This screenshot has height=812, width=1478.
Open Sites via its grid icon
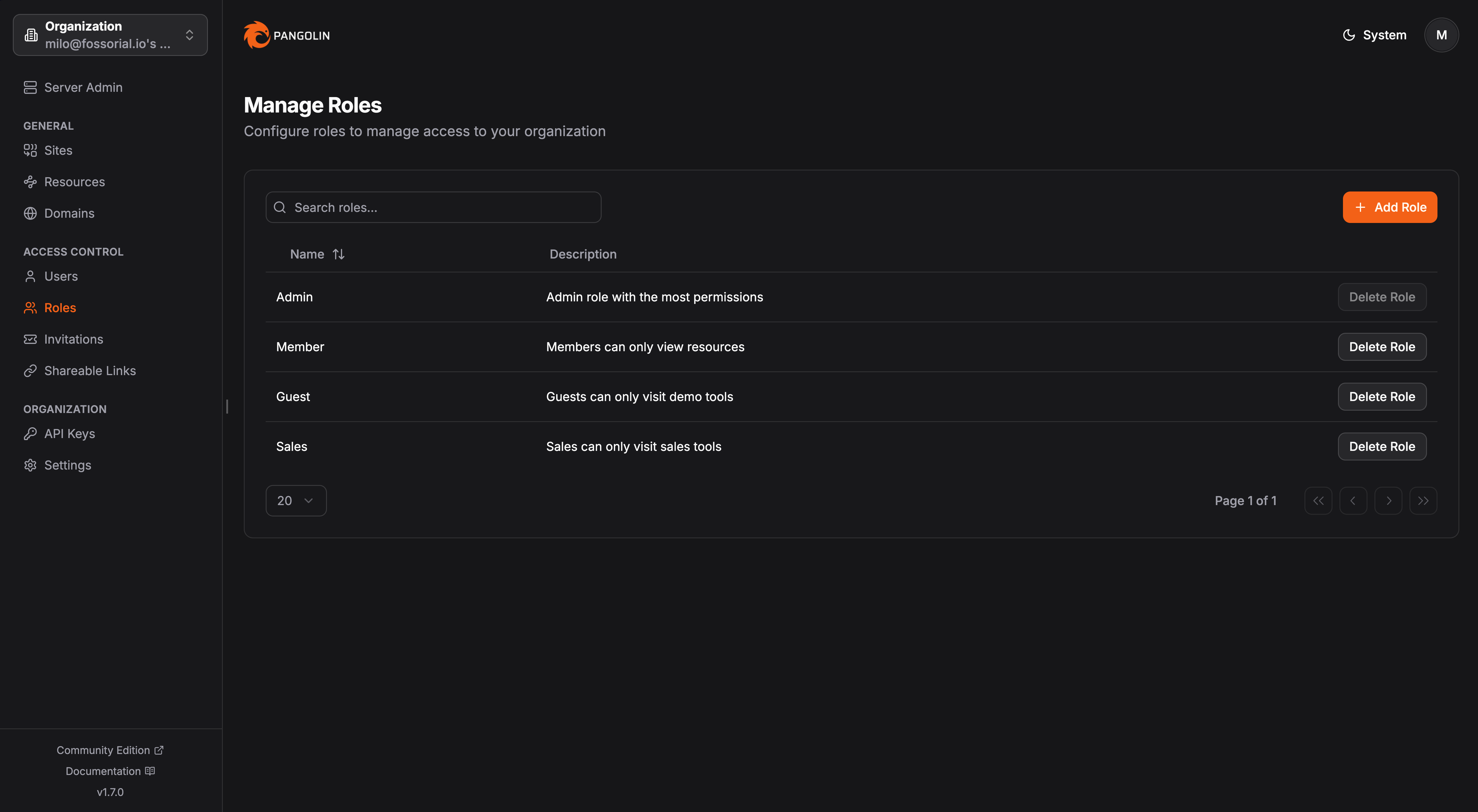[x=30, y=150]
